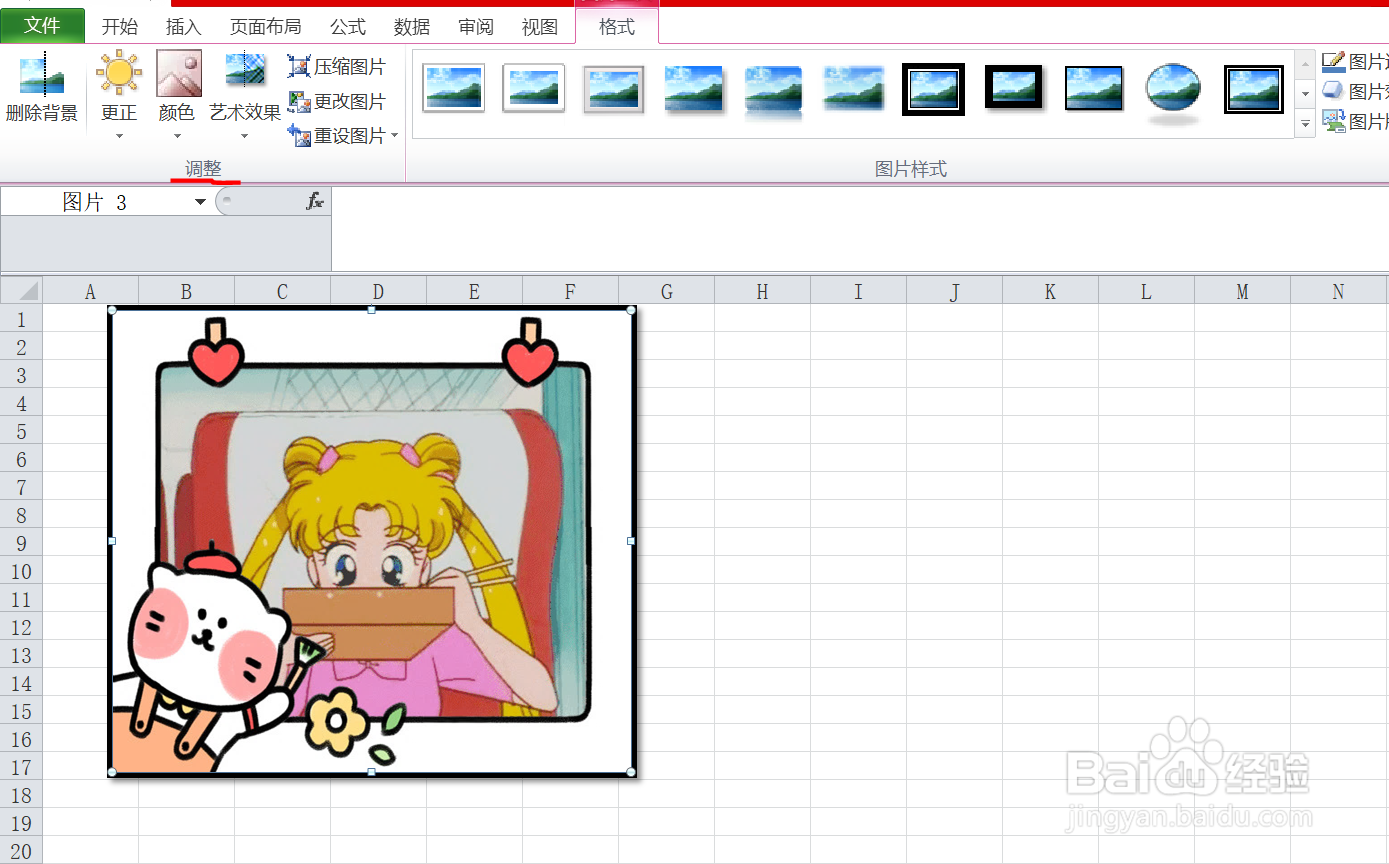Click Compress Pictures (压缩图片)

337,67
